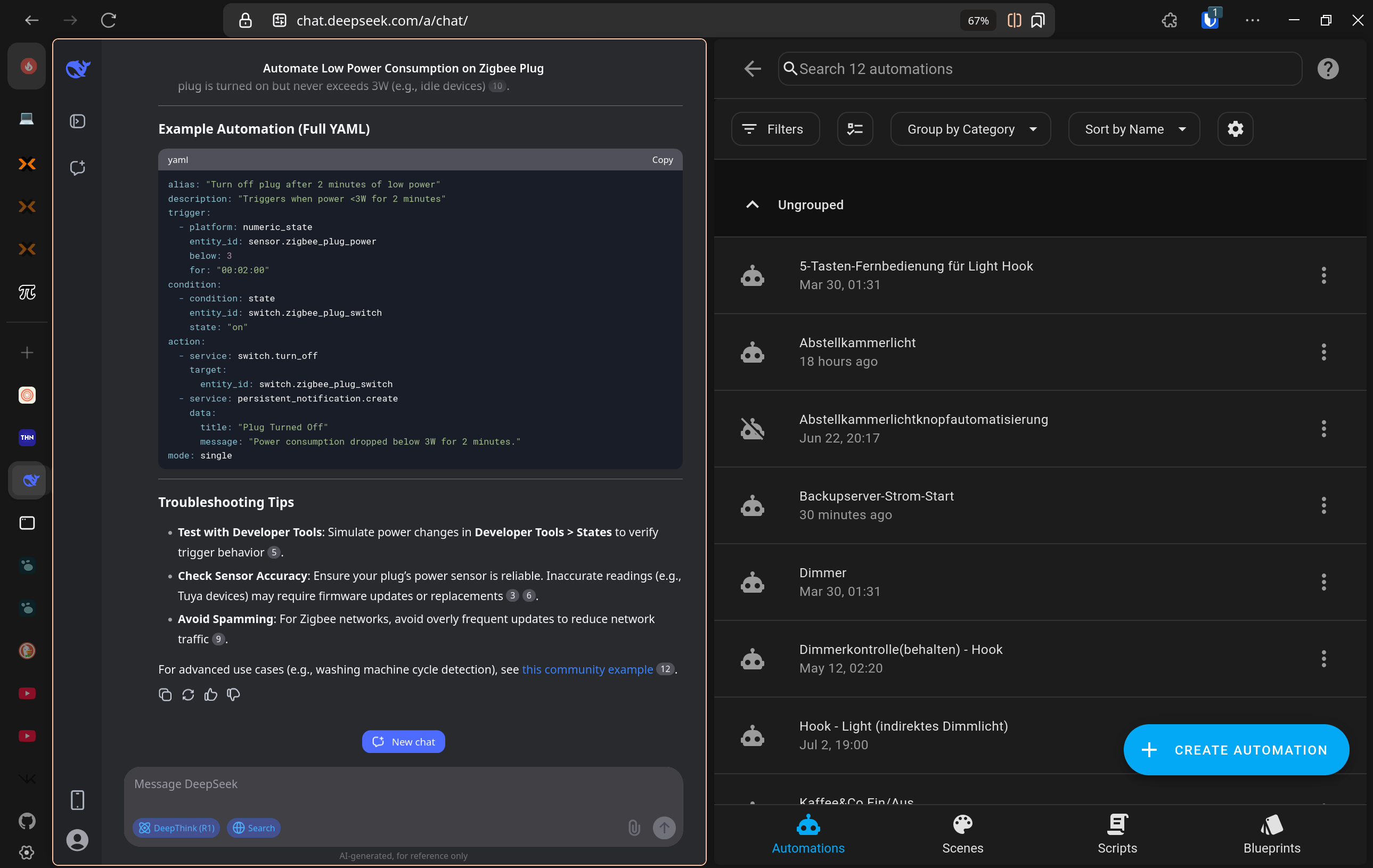This screenshot has width=1373, height=868.
Task: Toggle DeepThink (R1) mode
Action: pyautogui.click(x=177, y=828)
